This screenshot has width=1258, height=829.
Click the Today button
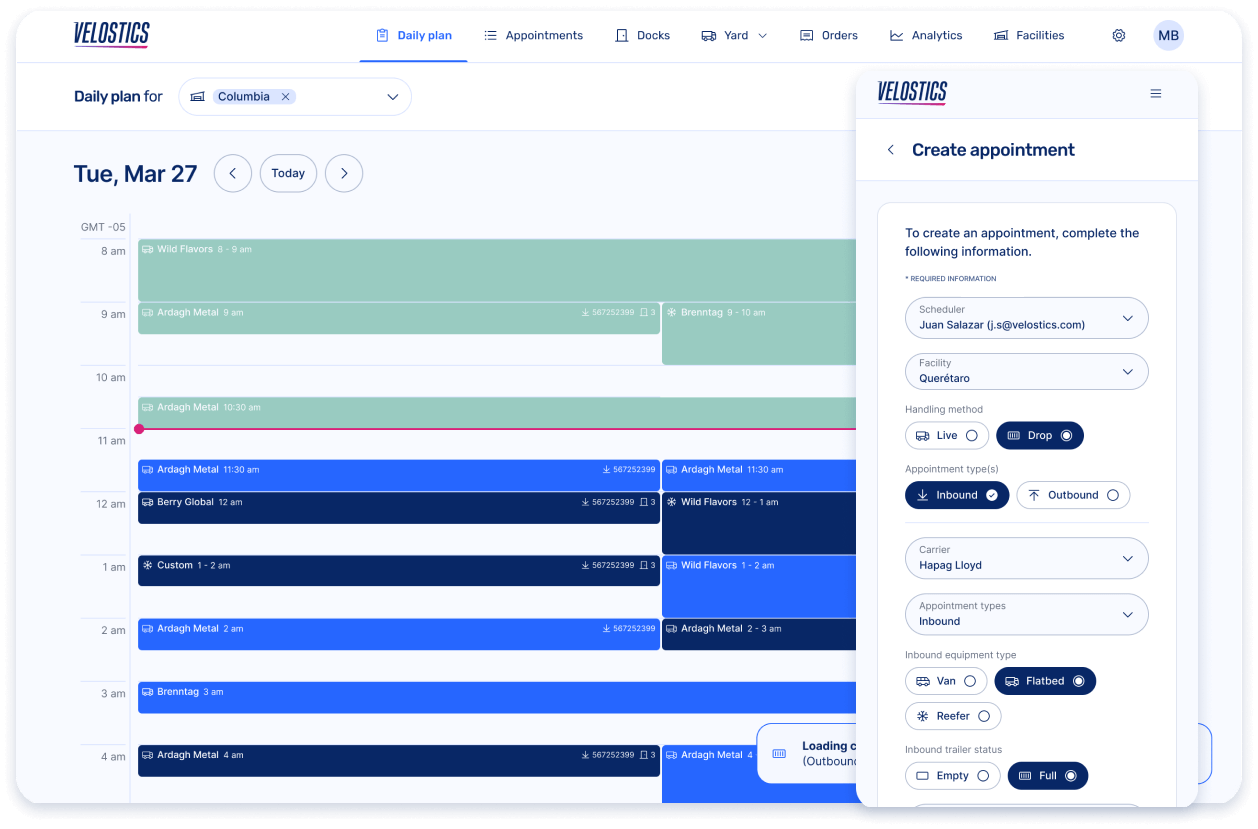(288, 173)
